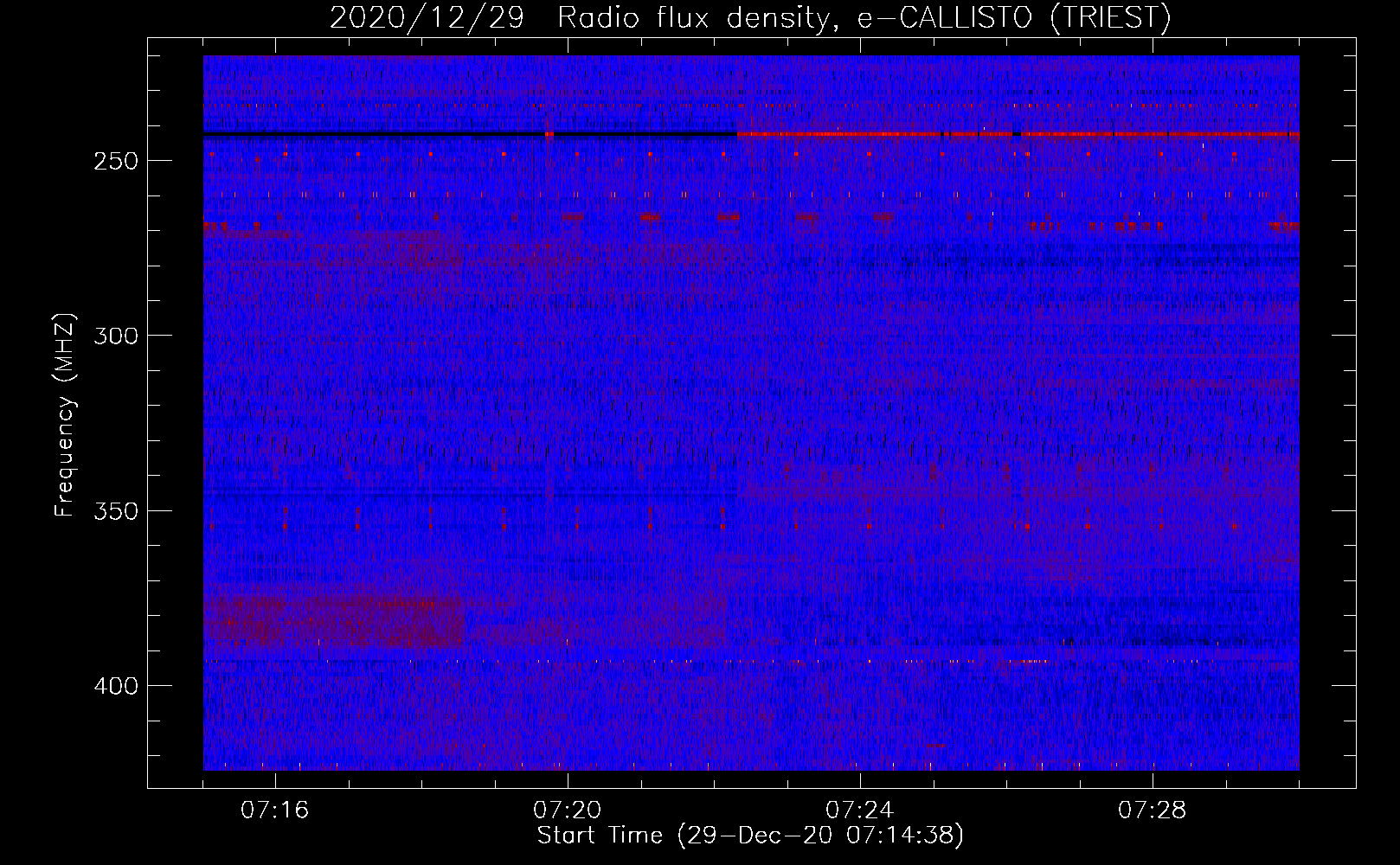Select the 400 frequency tick label

(116, 686)
